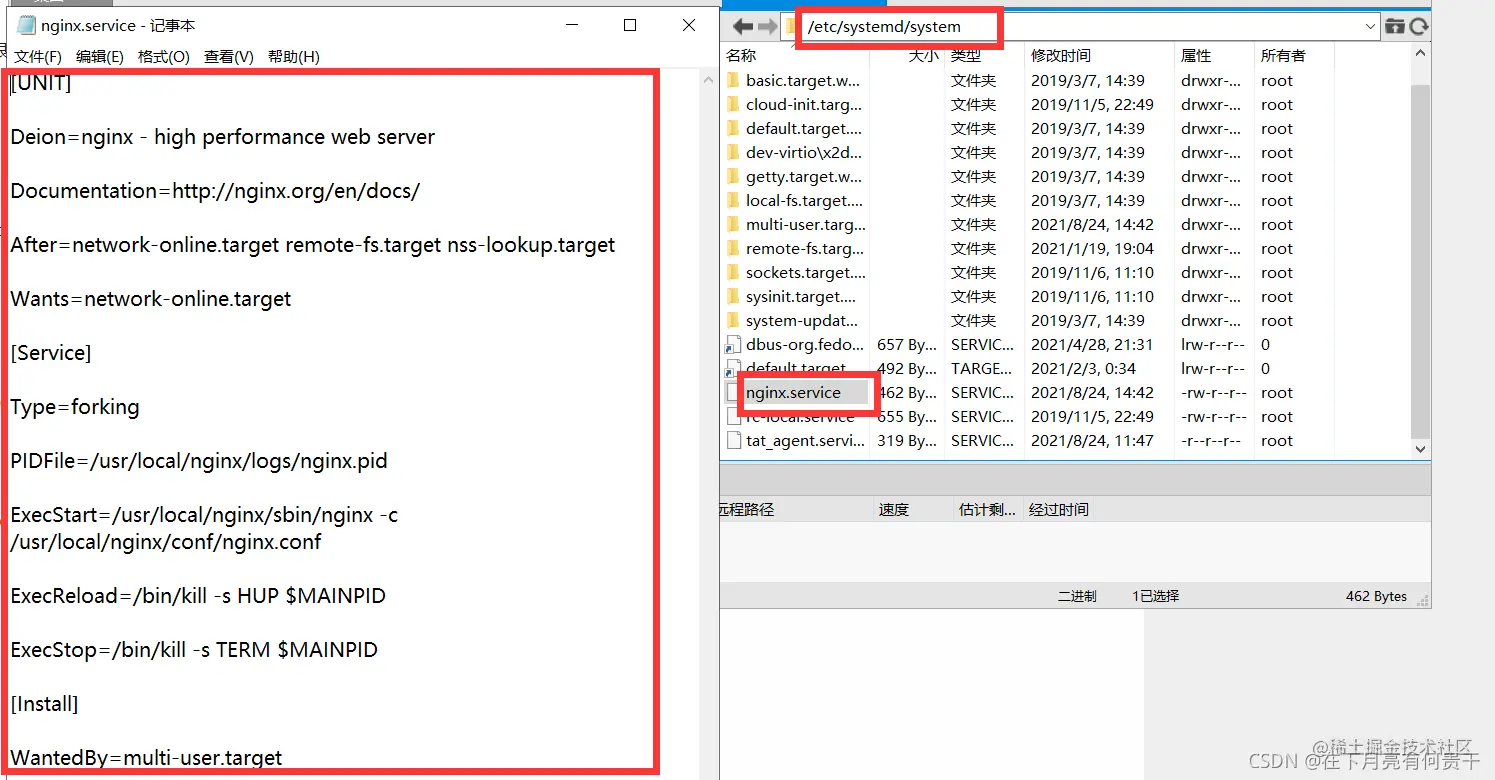Sort files by the 大小 column header
The height and width of the screenshot is (780, 1495).
point(923,56)
